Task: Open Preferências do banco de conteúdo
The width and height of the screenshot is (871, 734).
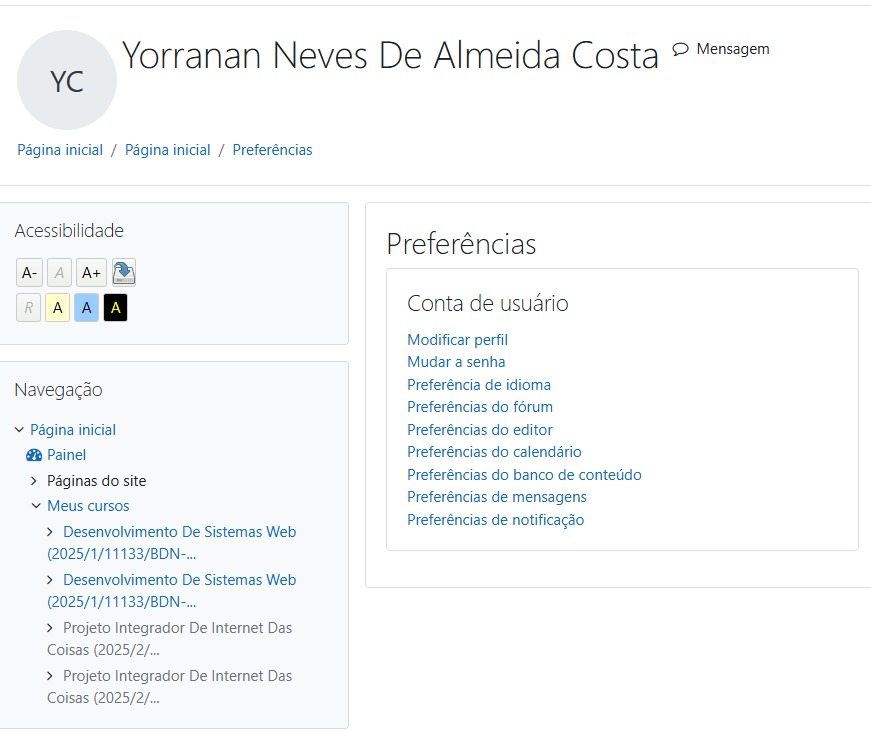Action: (524, 475)
